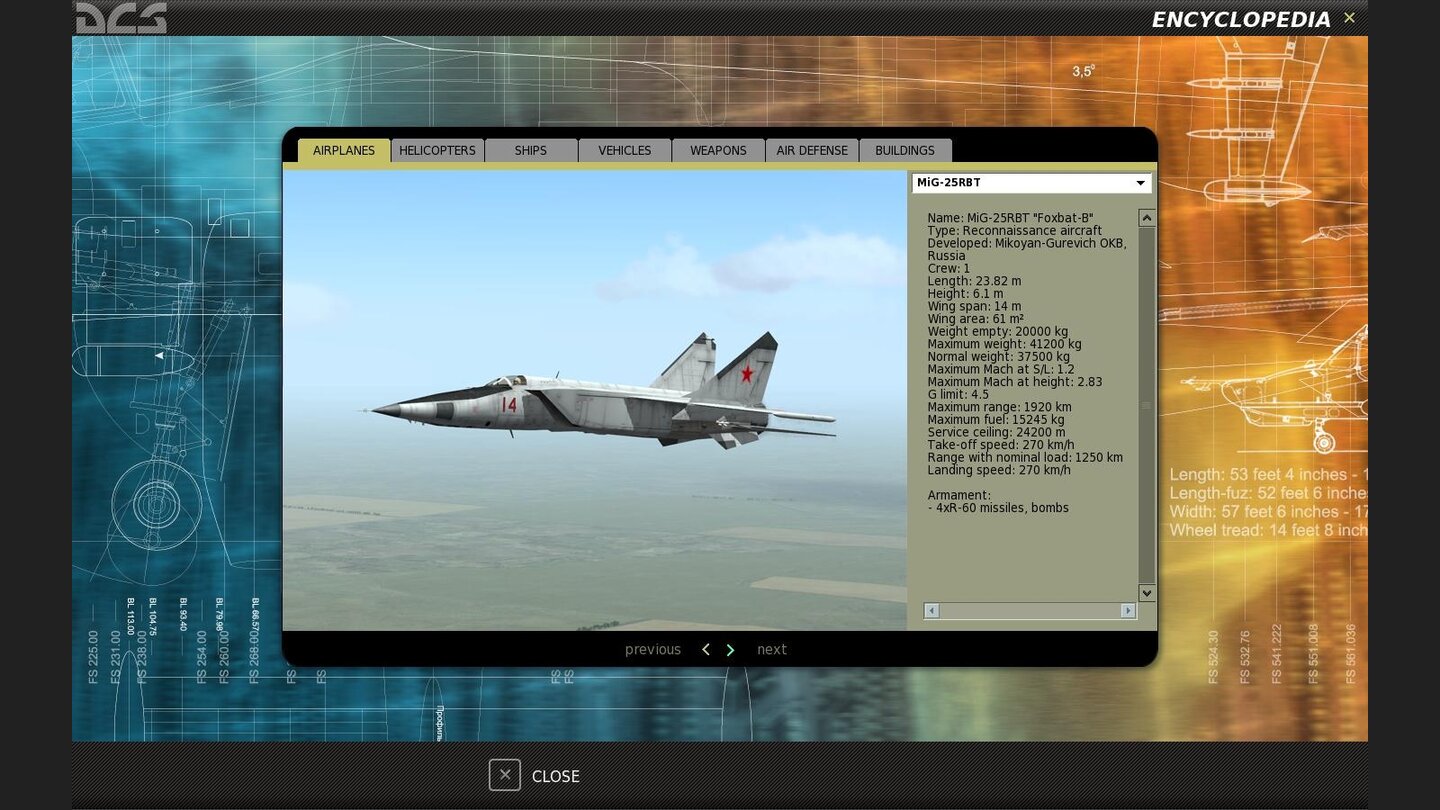
Task: Open the MiG-25RBT aircraft dropdown
Action: click(x=1031, y=183)
